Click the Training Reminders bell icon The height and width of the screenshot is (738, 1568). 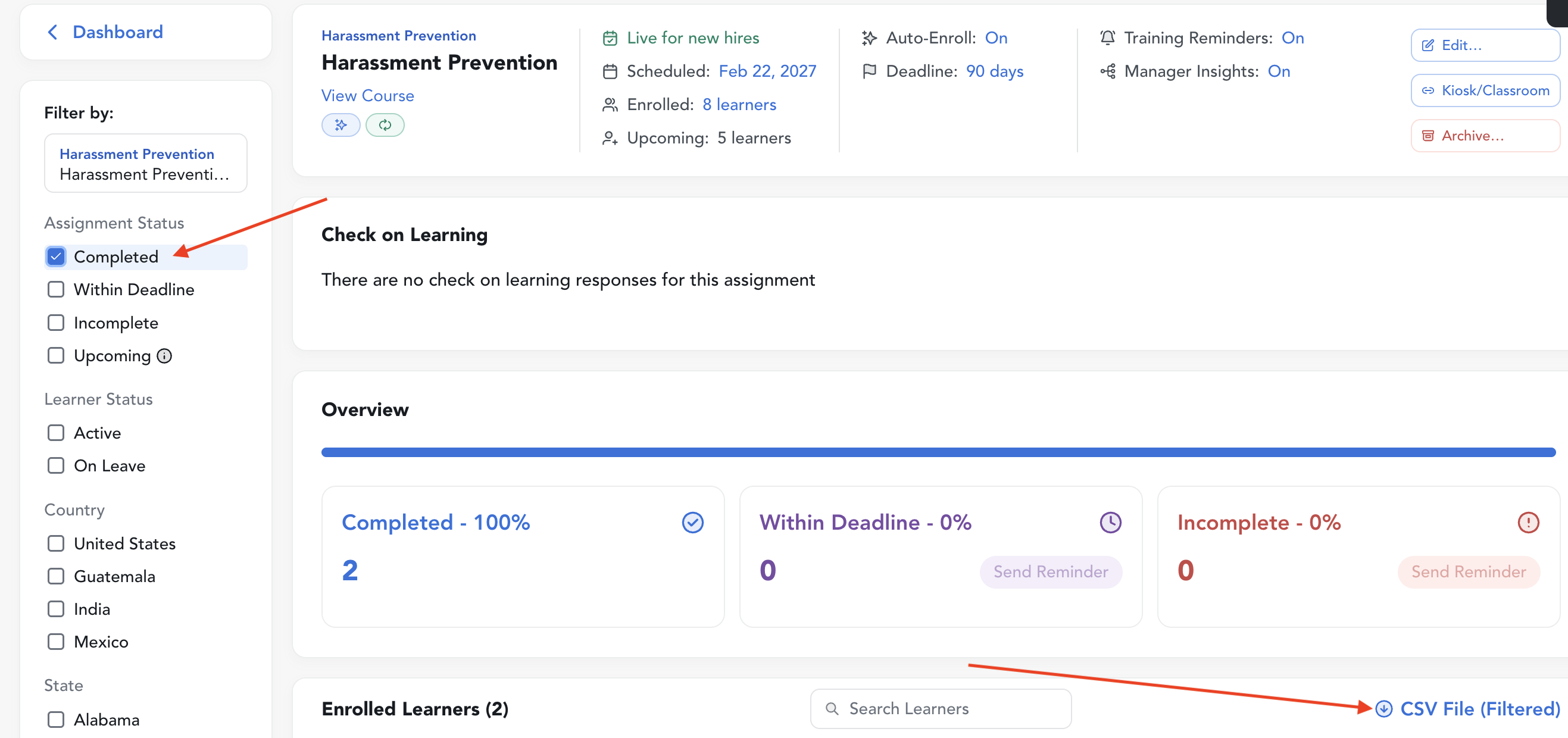pos(1107,38)
